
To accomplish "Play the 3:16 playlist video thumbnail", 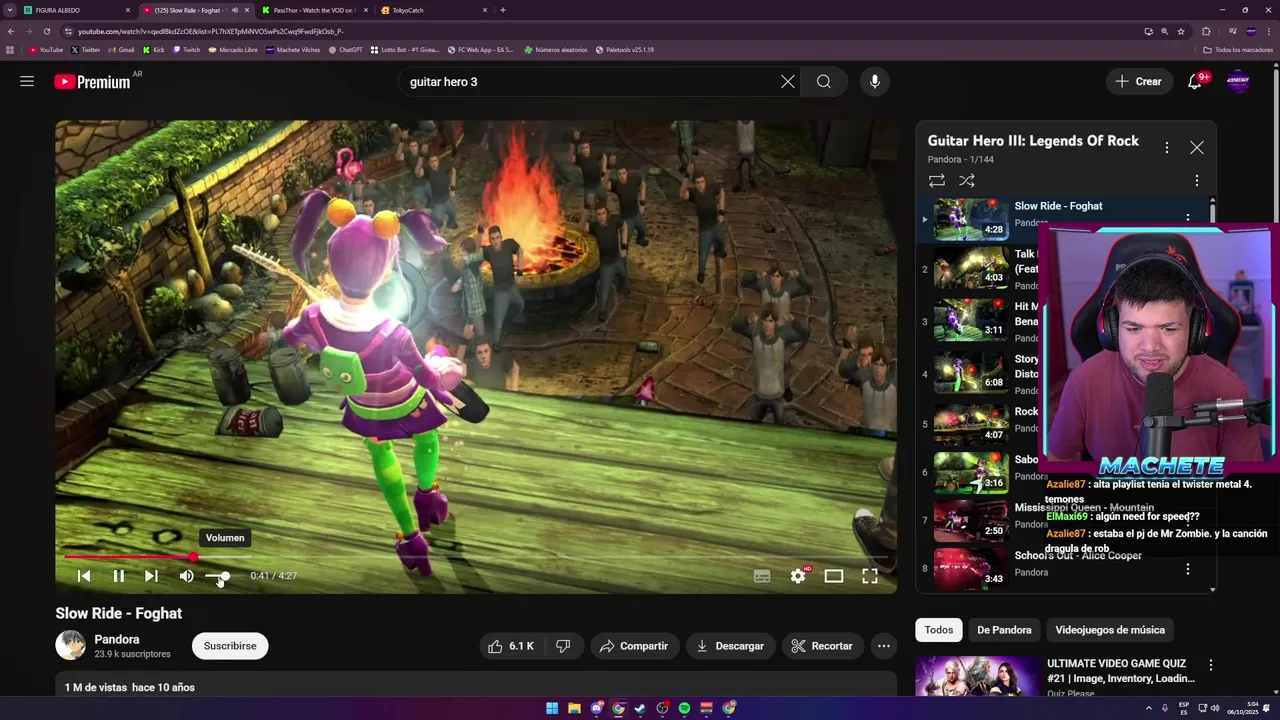I will pyautogui.click(x=971, y=472).
